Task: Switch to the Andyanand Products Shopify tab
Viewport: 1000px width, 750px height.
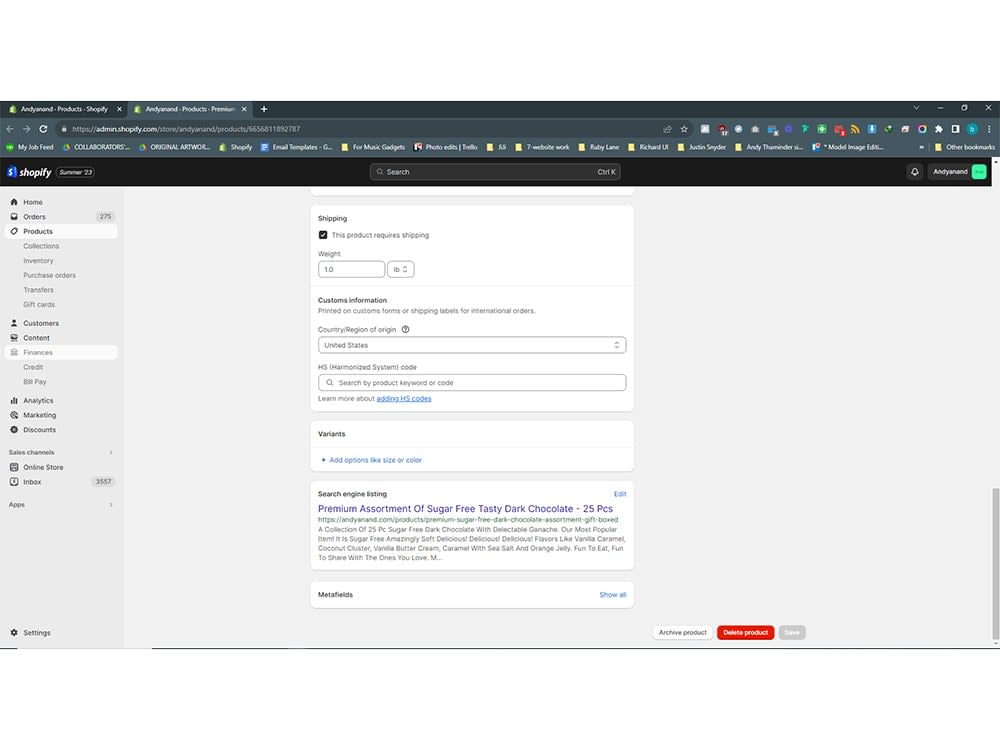Action: (64, 109)
